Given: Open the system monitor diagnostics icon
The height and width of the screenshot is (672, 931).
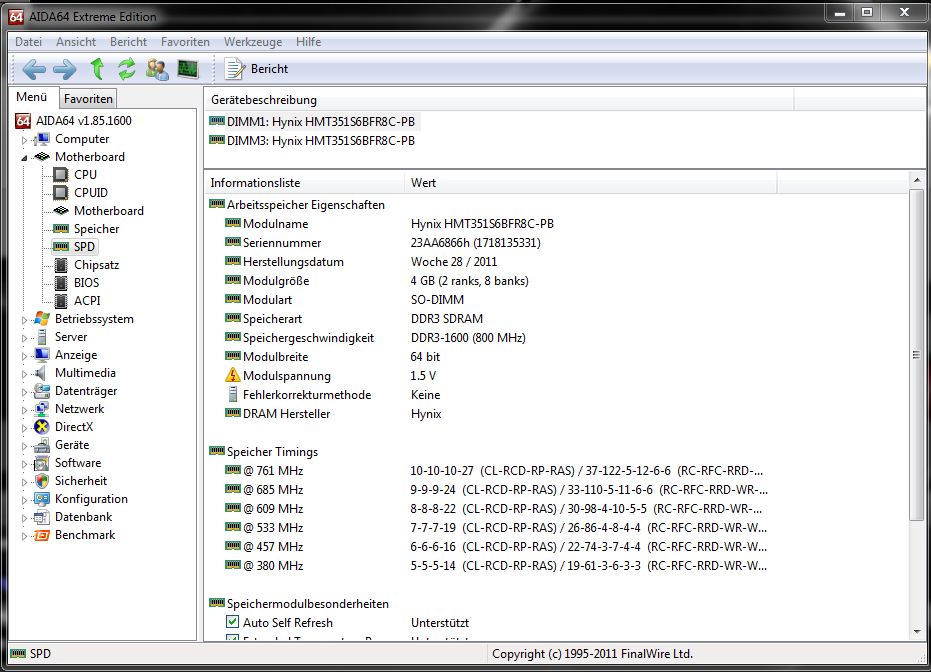Looking at the screenshot, I should (x=188, y=69).
